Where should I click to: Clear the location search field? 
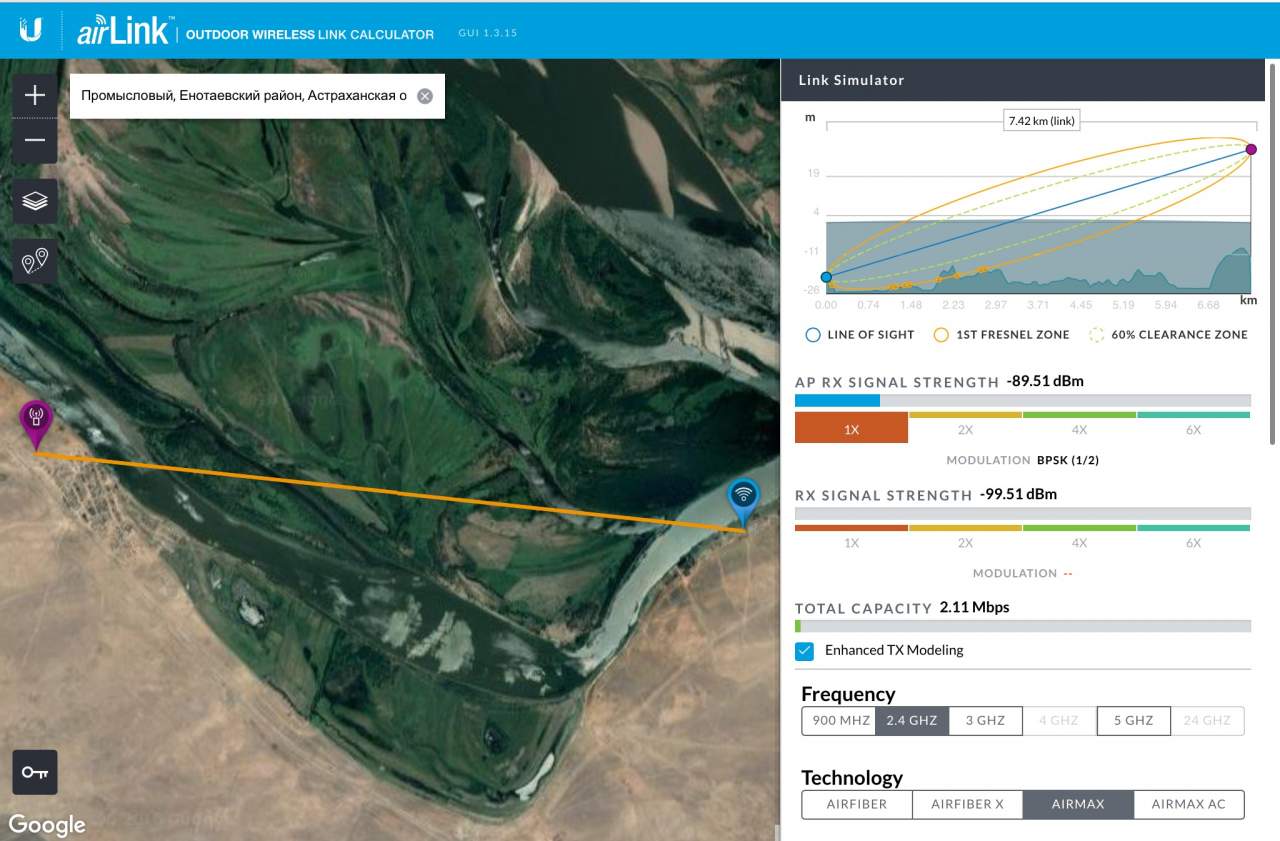(425, 96)
